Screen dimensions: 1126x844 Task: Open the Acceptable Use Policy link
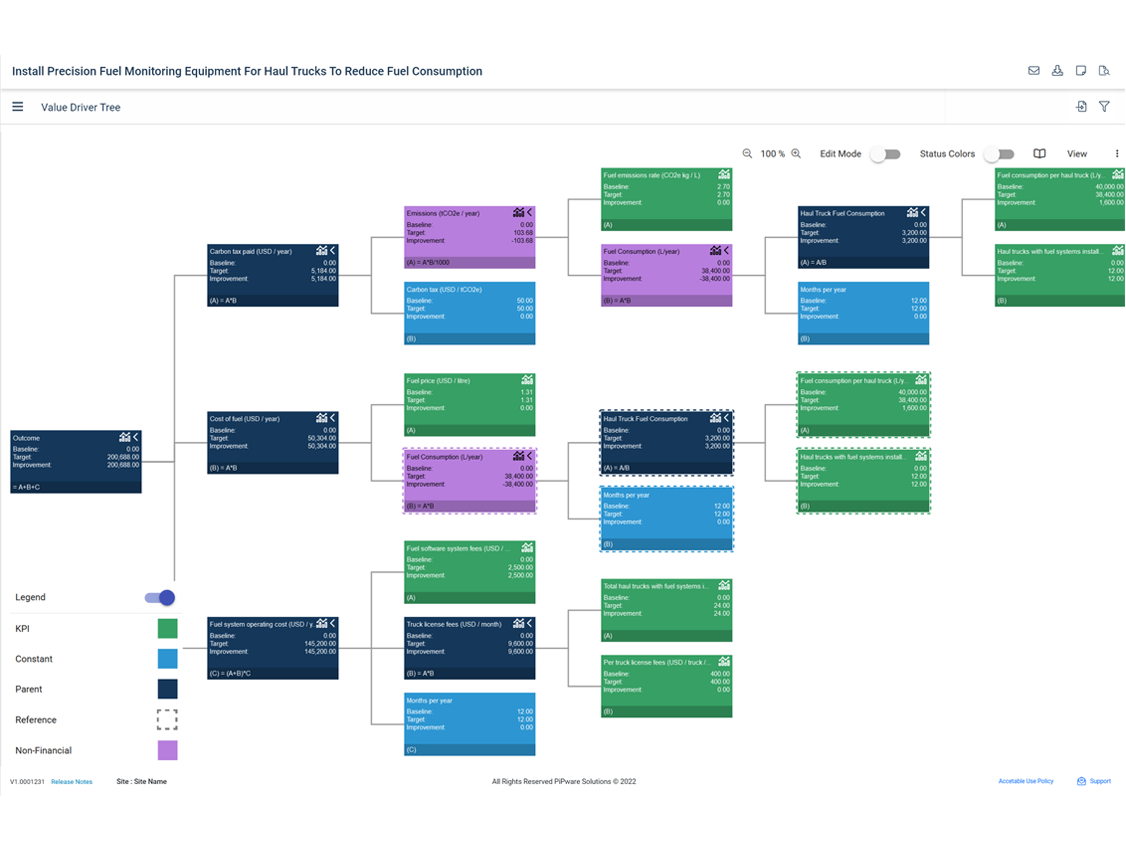tap(1025, 781)
